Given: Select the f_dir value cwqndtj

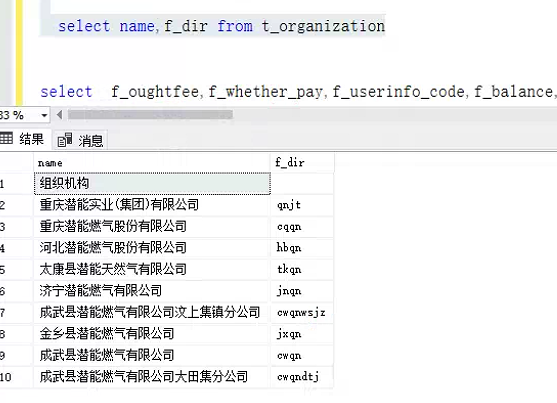Looking at the screenshot, I should point(302,377).
